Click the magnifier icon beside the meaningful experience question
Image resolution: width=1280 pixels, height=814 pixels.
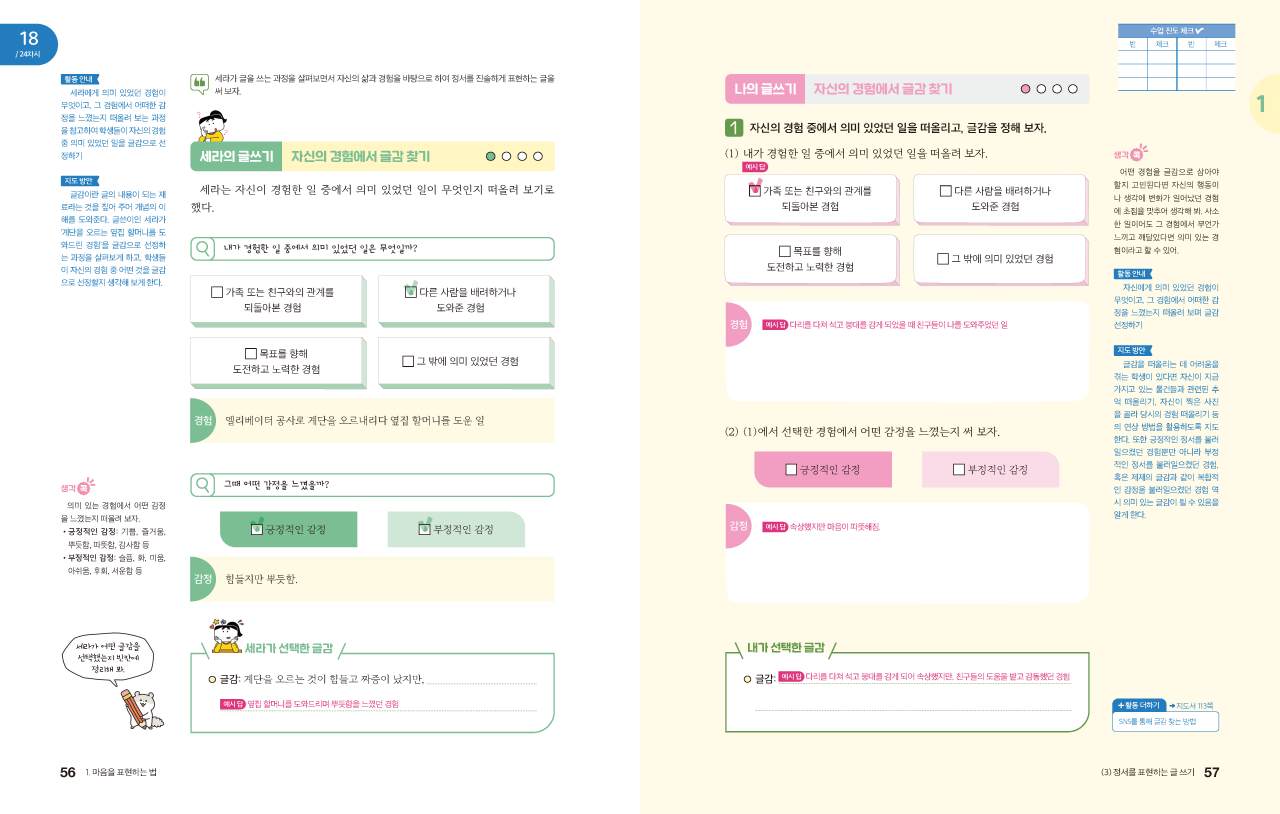pos(204,248)
